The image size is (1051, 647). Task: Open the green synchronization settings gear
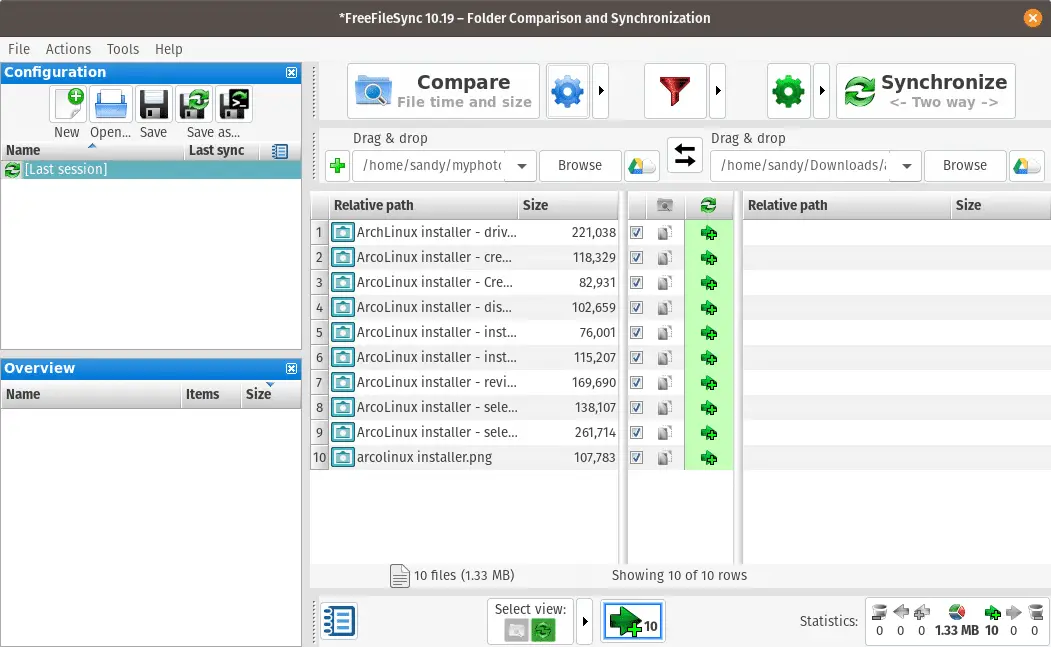(x=788, y=90)
